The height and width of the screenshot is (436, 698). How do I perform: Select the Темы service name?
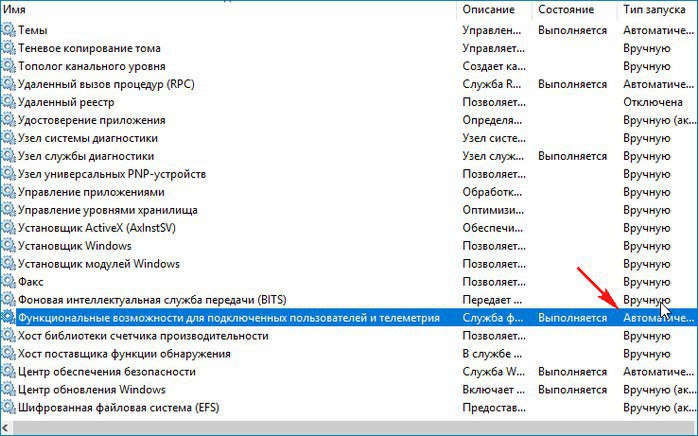tap(32, 30)
